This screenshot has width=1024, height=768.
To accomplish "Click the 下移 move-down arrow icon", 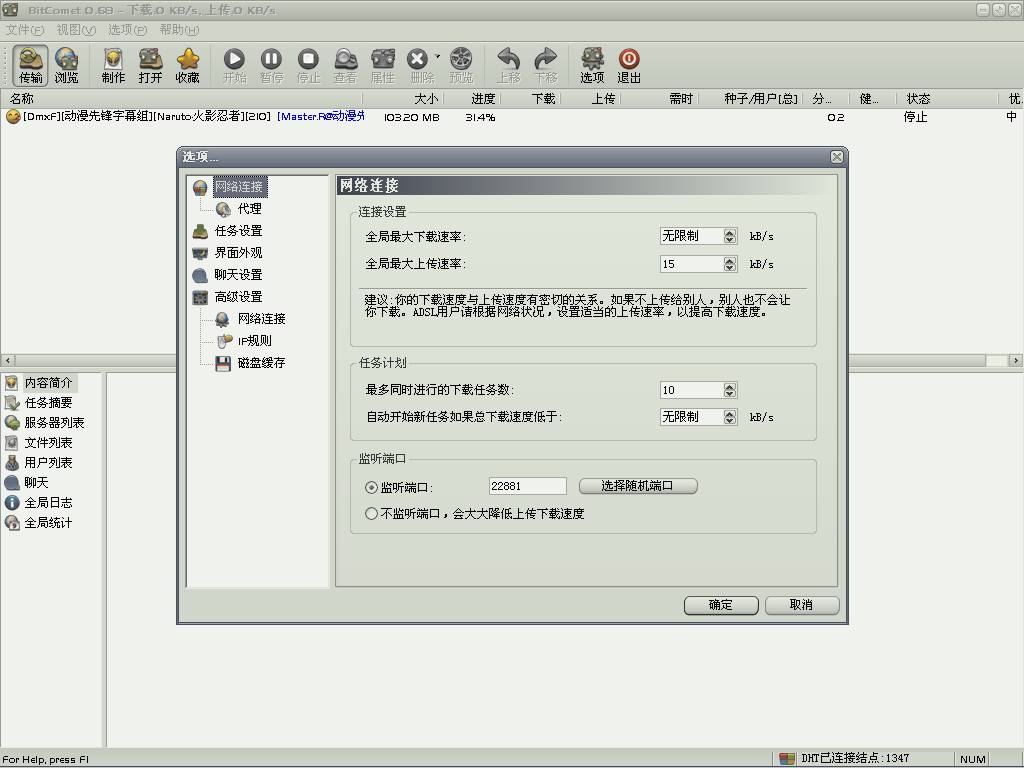I will pos(545,65).
